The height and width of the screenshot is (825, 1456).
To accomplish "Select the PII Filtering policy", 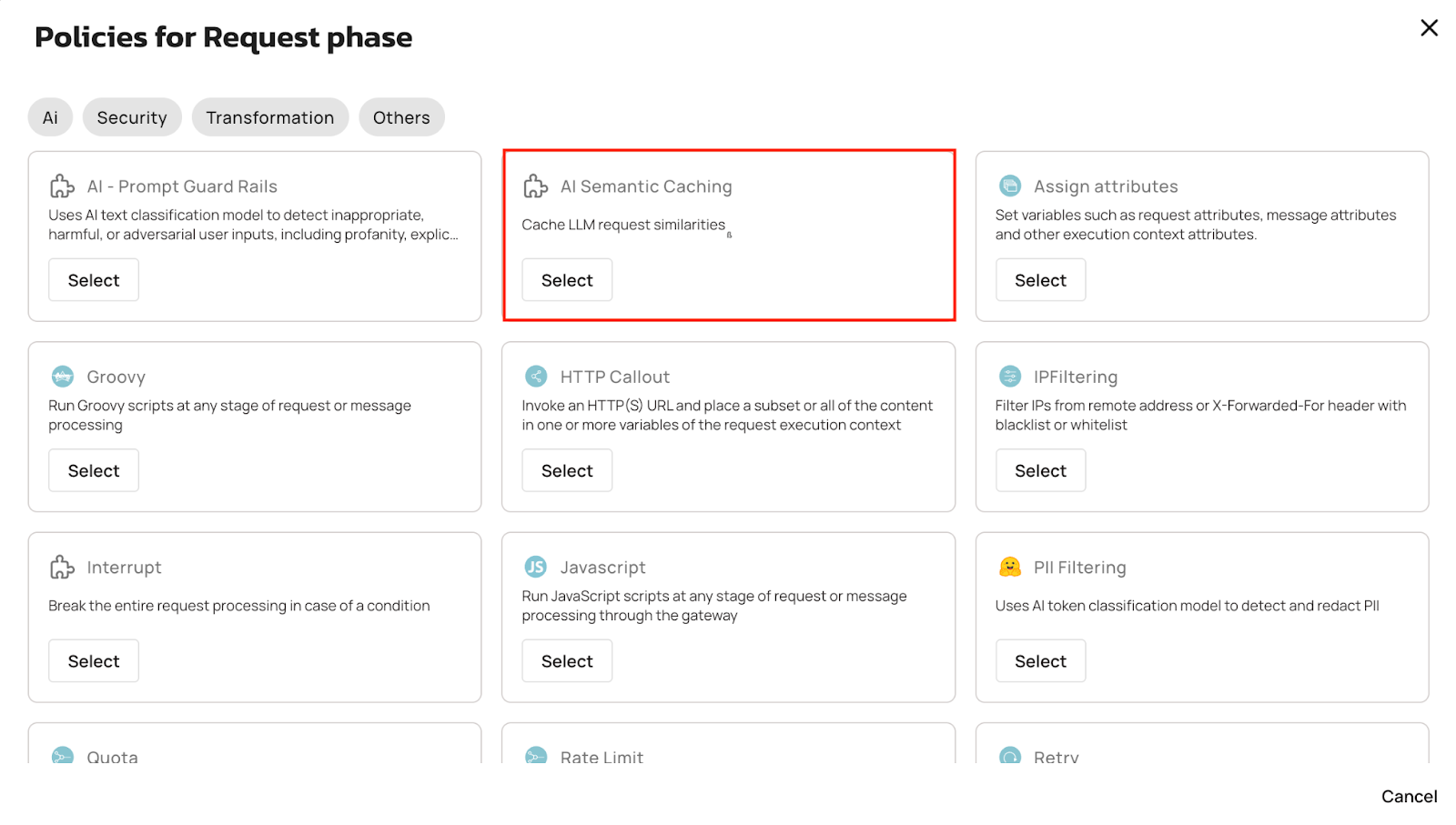I will coord(1040,661).
